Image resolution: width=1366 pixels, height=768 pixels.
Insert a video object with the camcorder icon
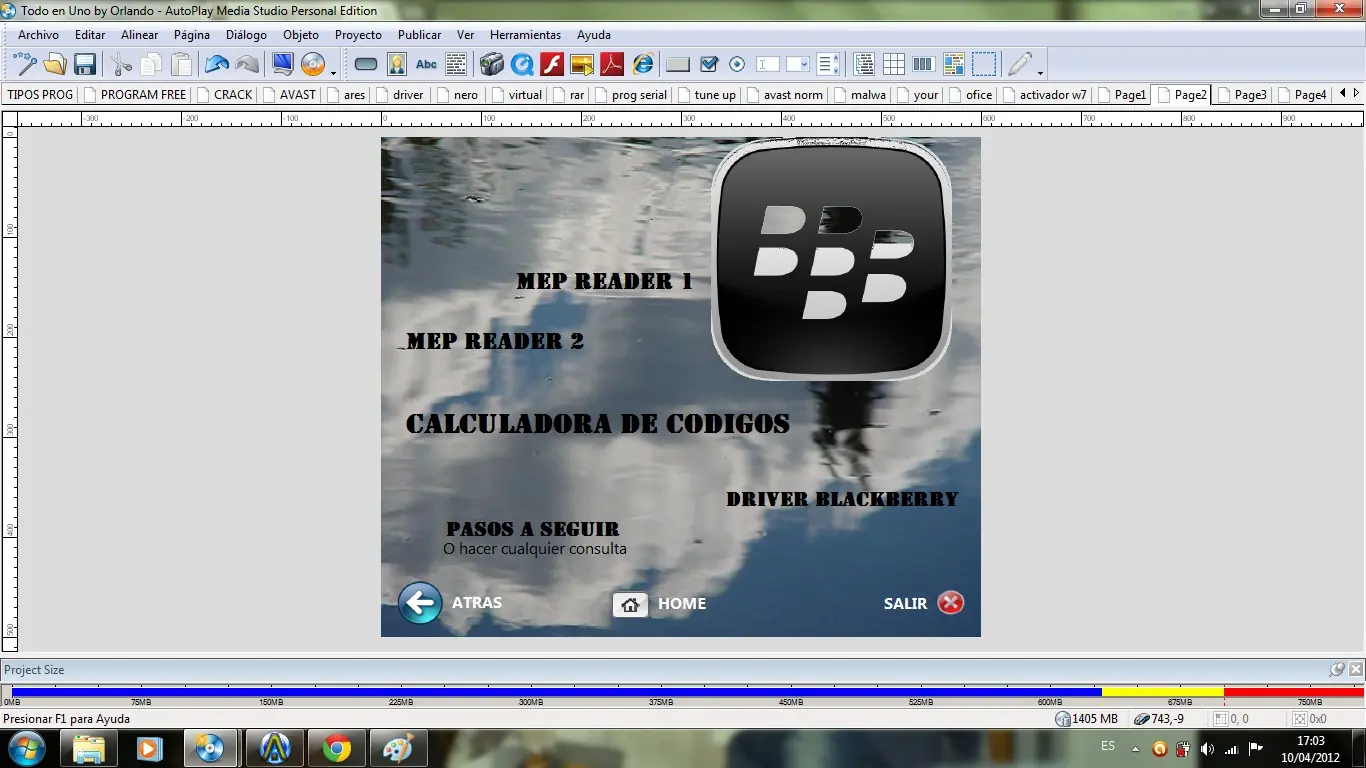click(491, 65)
